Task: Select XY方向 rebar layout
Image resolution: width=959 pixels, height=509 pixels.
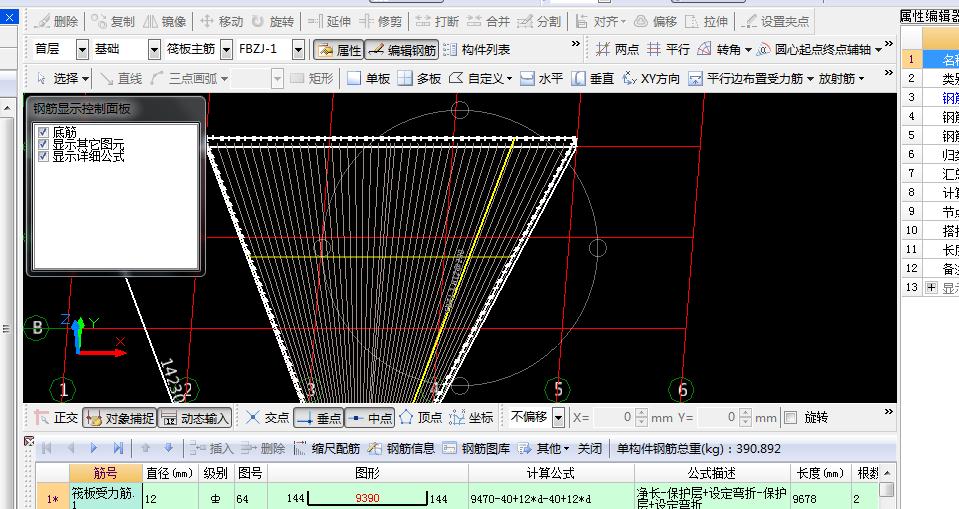Action: click(651, 78)
